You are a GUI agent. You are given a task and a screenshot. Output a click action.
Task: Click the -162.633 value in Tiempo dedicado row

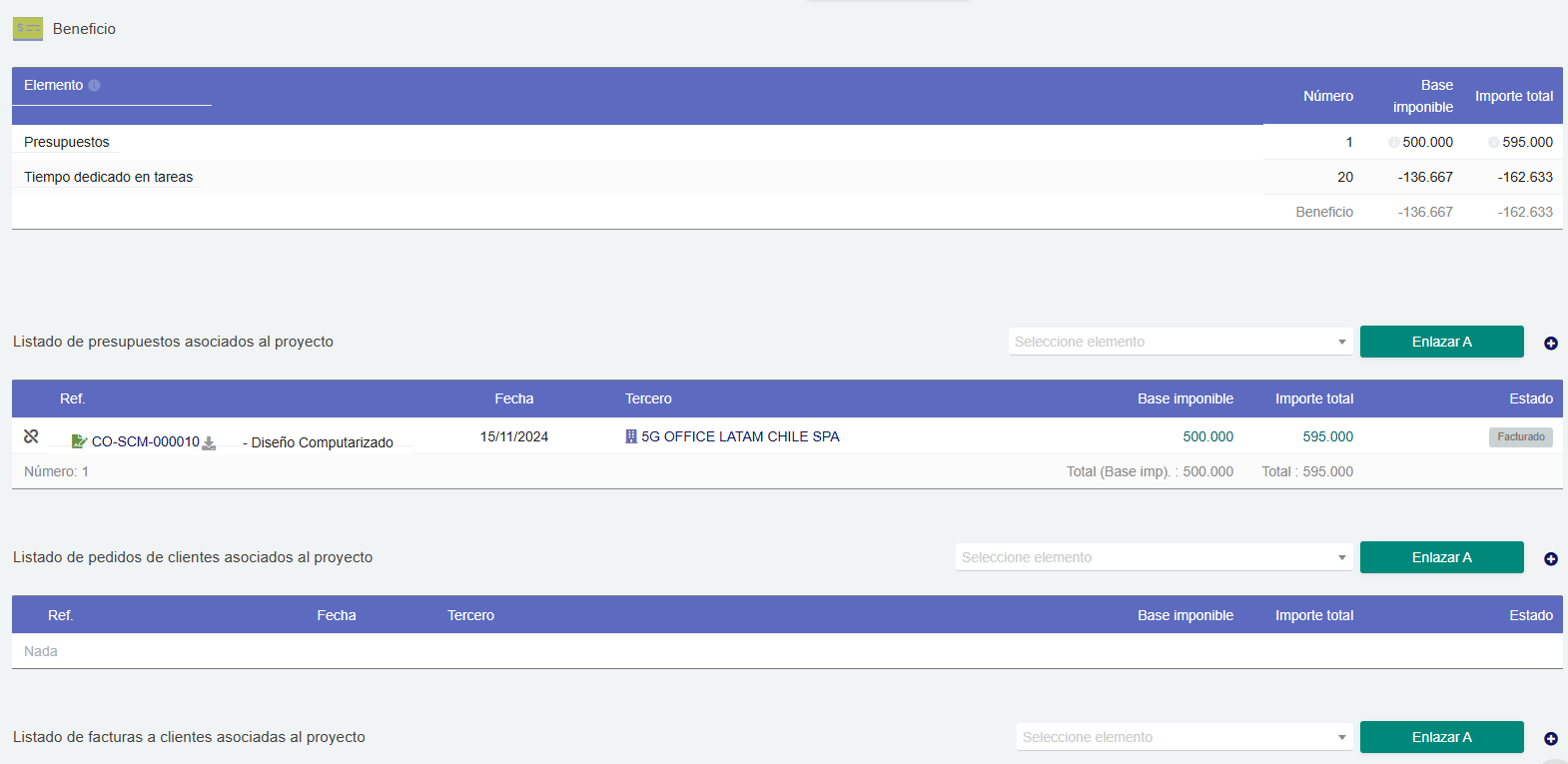(x=1525, y=177)
